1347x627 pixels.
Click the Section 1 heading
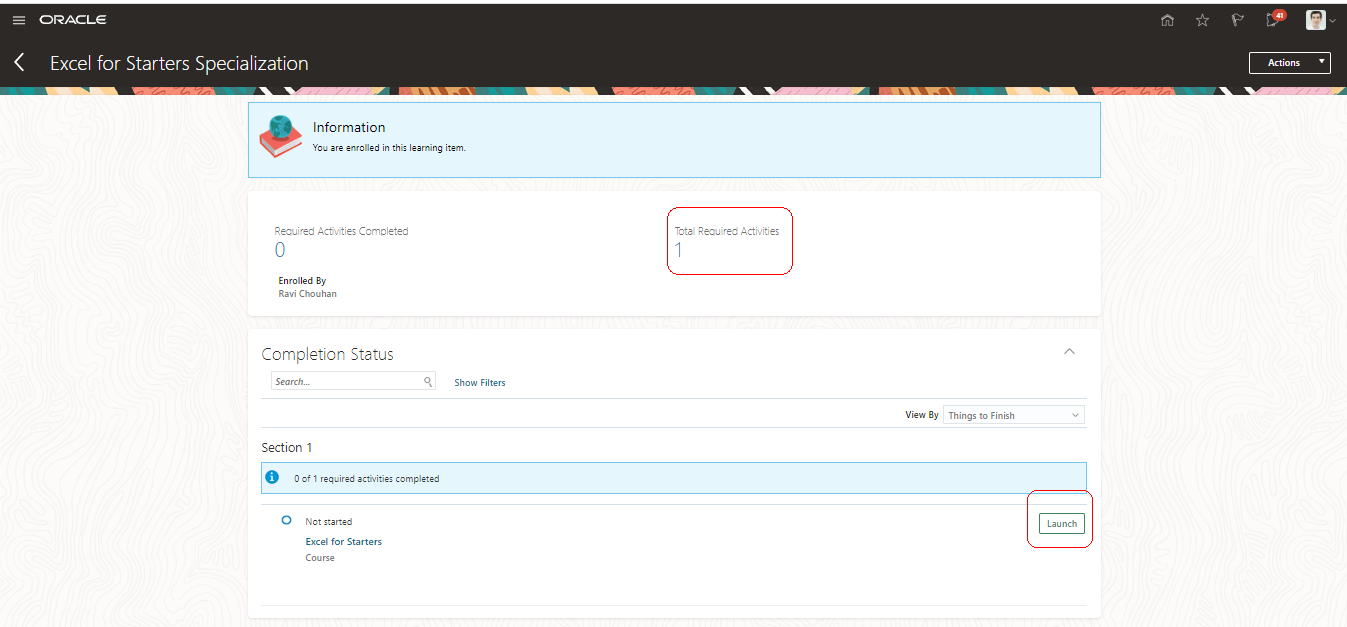click(287, 447)
